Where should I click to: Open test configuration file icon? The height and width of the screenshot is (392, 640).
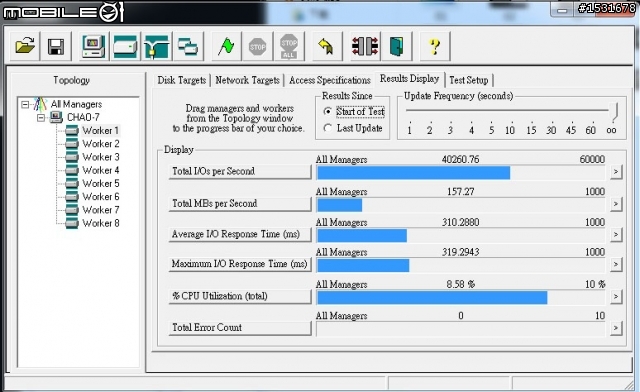pos(25,46)
